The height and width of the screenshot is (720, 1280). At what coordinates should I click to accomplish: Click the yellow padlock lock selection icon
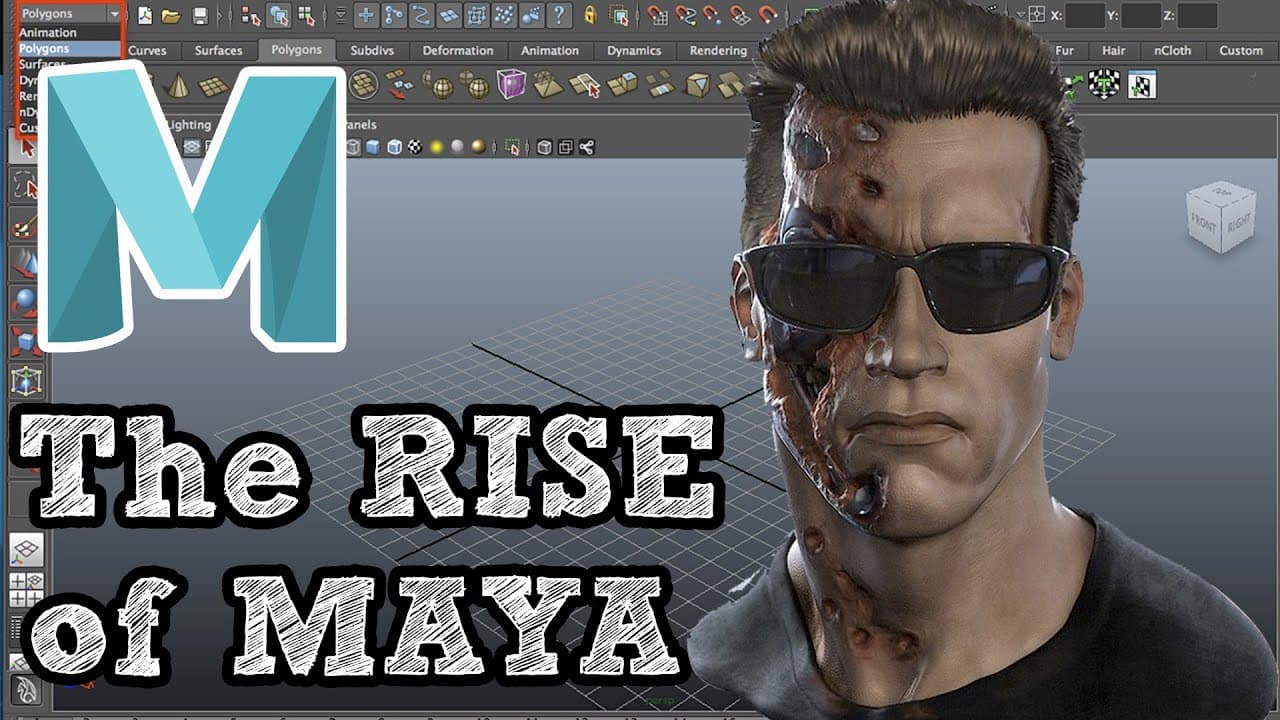coord(590,15)
